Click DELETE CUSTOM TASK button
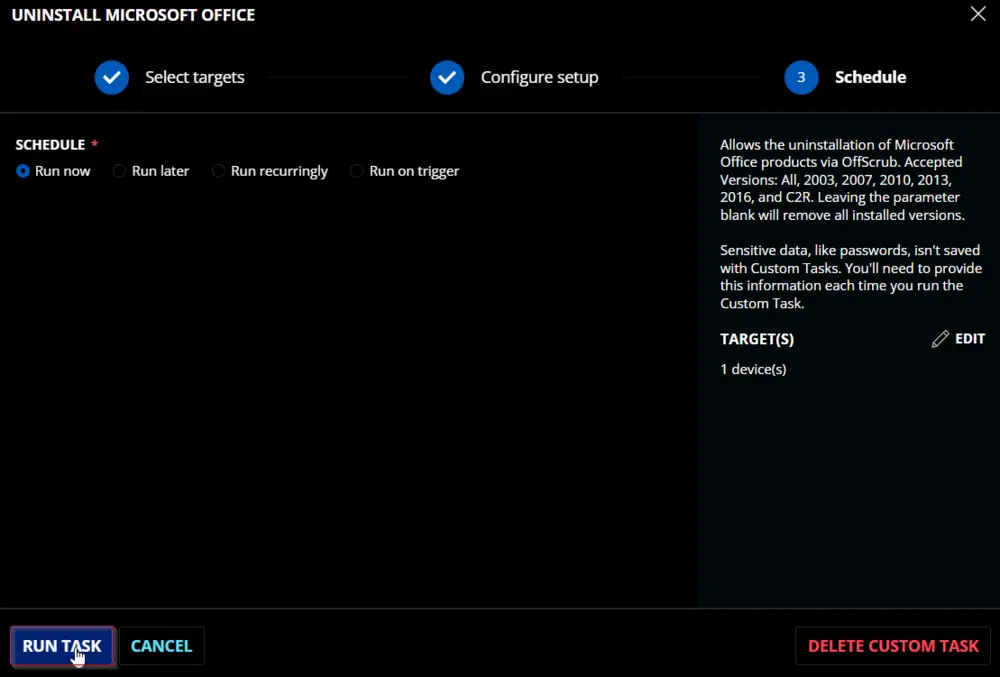Viewport: 1000px width, 677px height. [x=893, y=646]
